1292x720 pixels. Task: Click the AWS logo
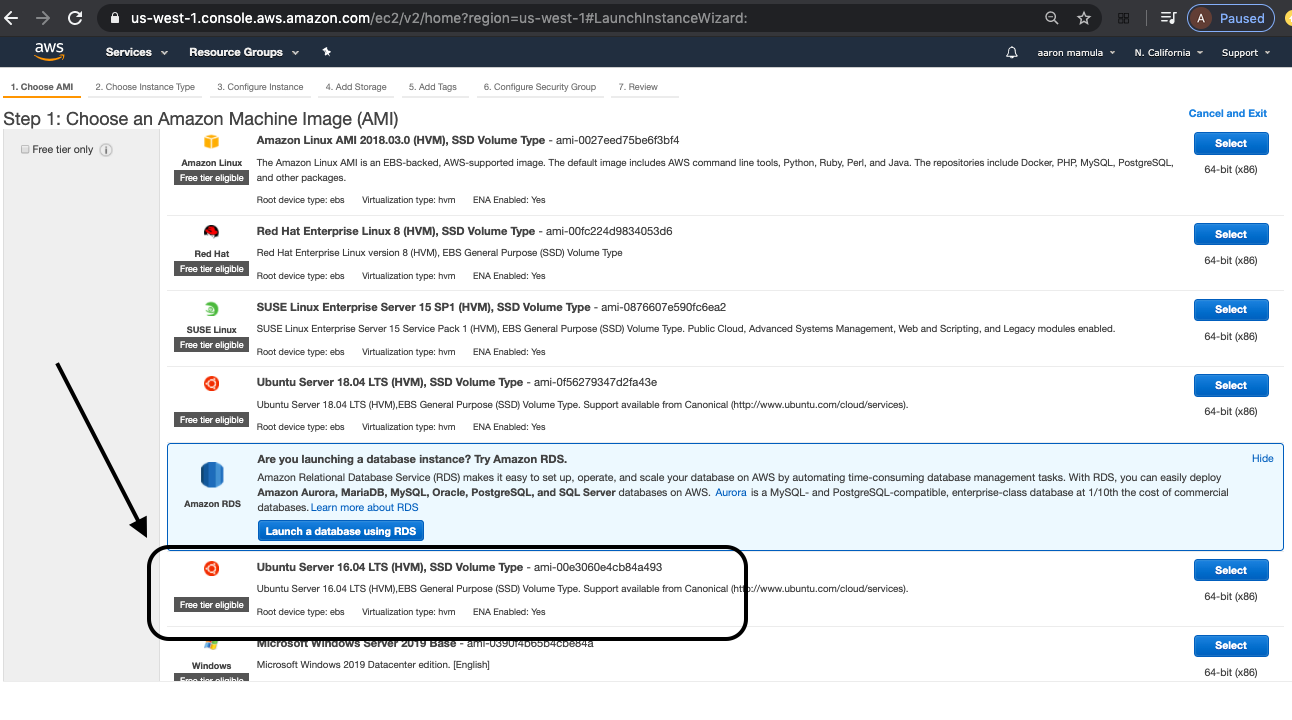pyautogui.click(x=49, y=51)
